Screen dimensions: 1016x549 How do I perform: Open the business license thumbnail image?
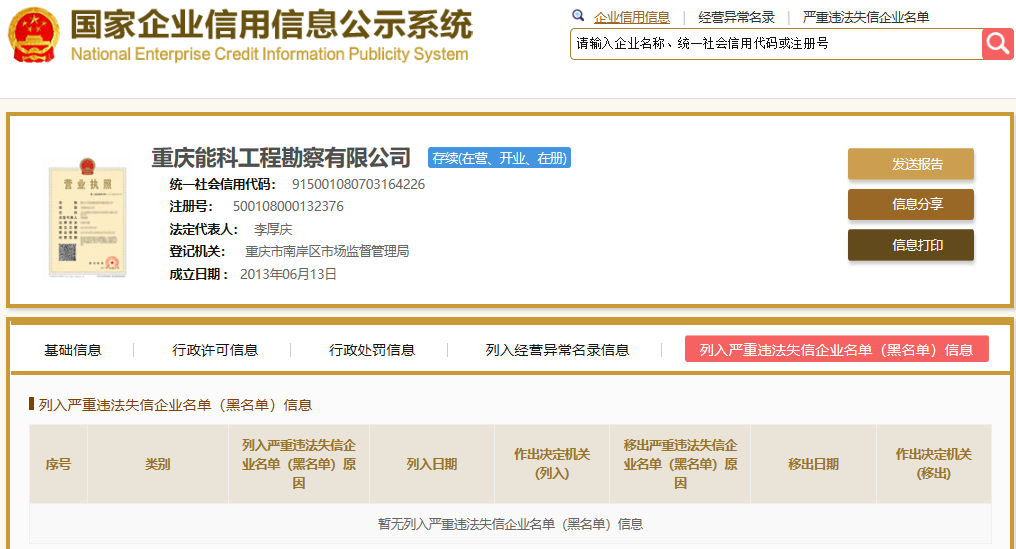click(x=87, y=218)
